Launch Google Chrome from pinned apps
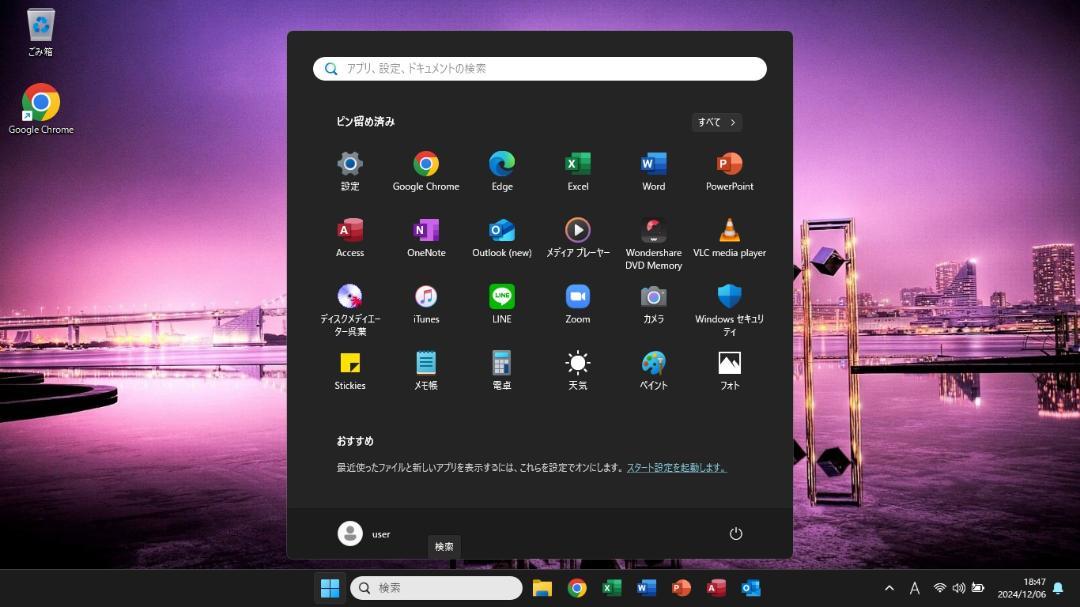The height and width of the screenshot is (607, 1080). [x=426, y=172]
